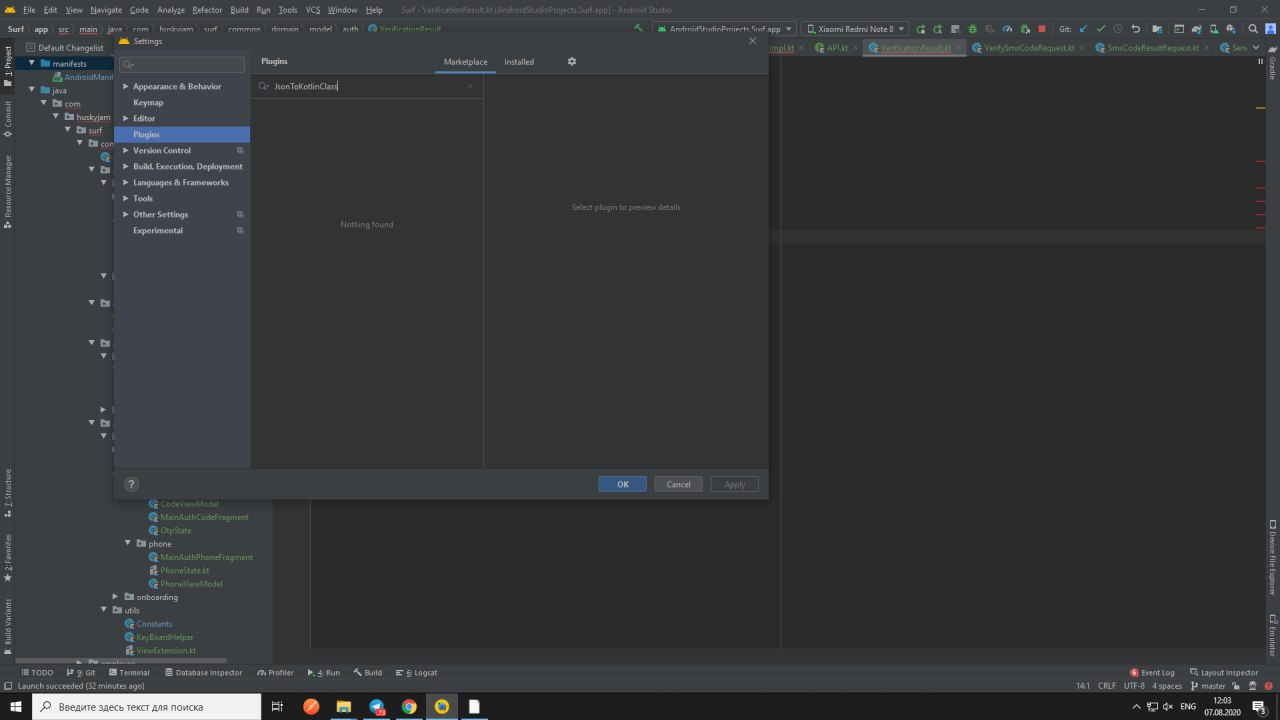Screen dimensions: 1280x720
Task: Click the Windows Start button
Action: tap(15, 707)
